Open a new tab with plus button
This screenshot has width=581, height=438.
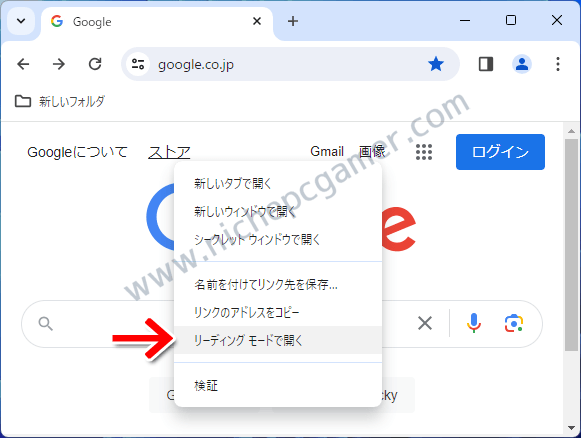293,21
